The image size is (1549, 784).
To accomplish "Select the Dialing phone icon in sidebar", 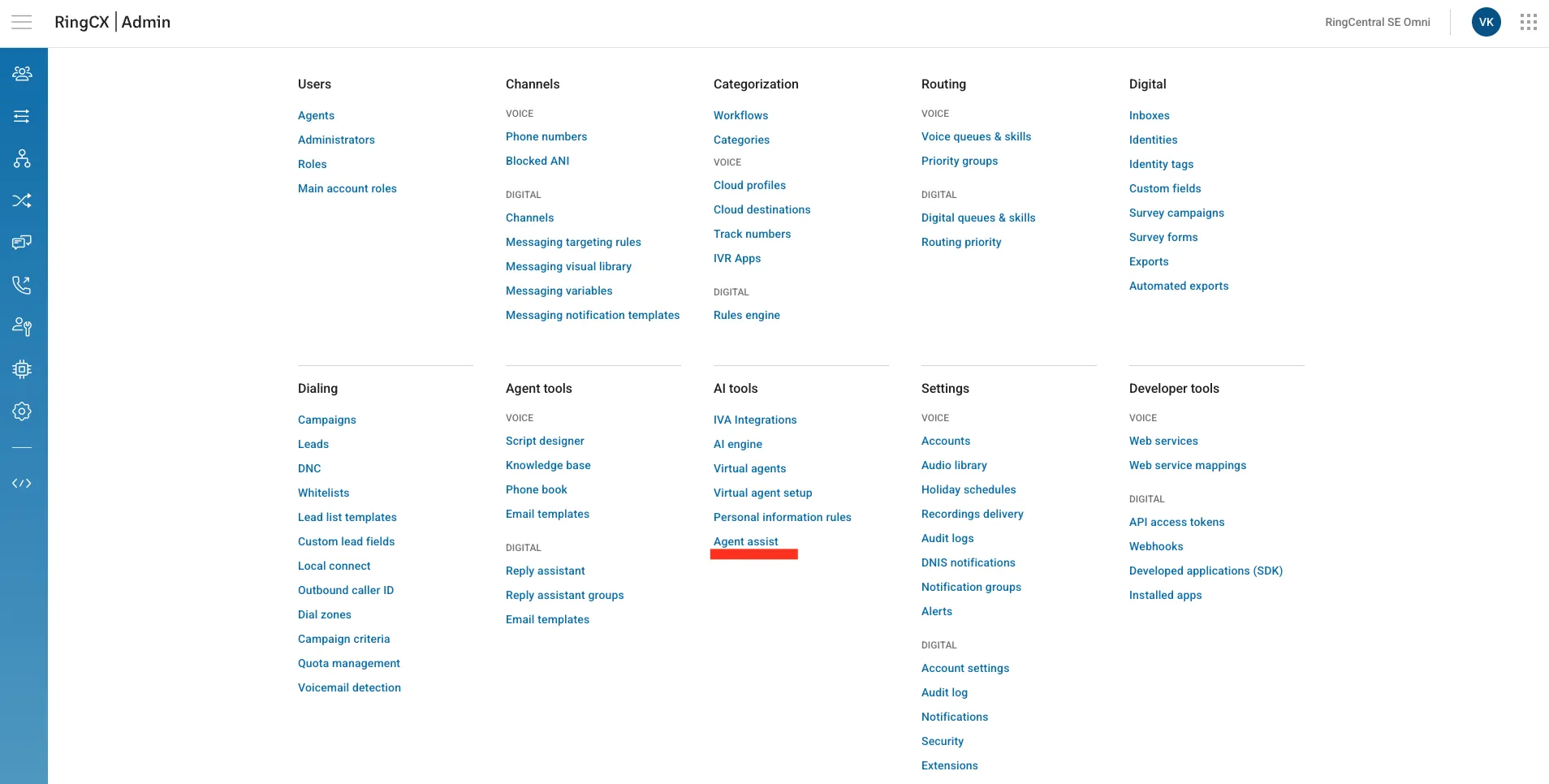I will coord(22,285).
